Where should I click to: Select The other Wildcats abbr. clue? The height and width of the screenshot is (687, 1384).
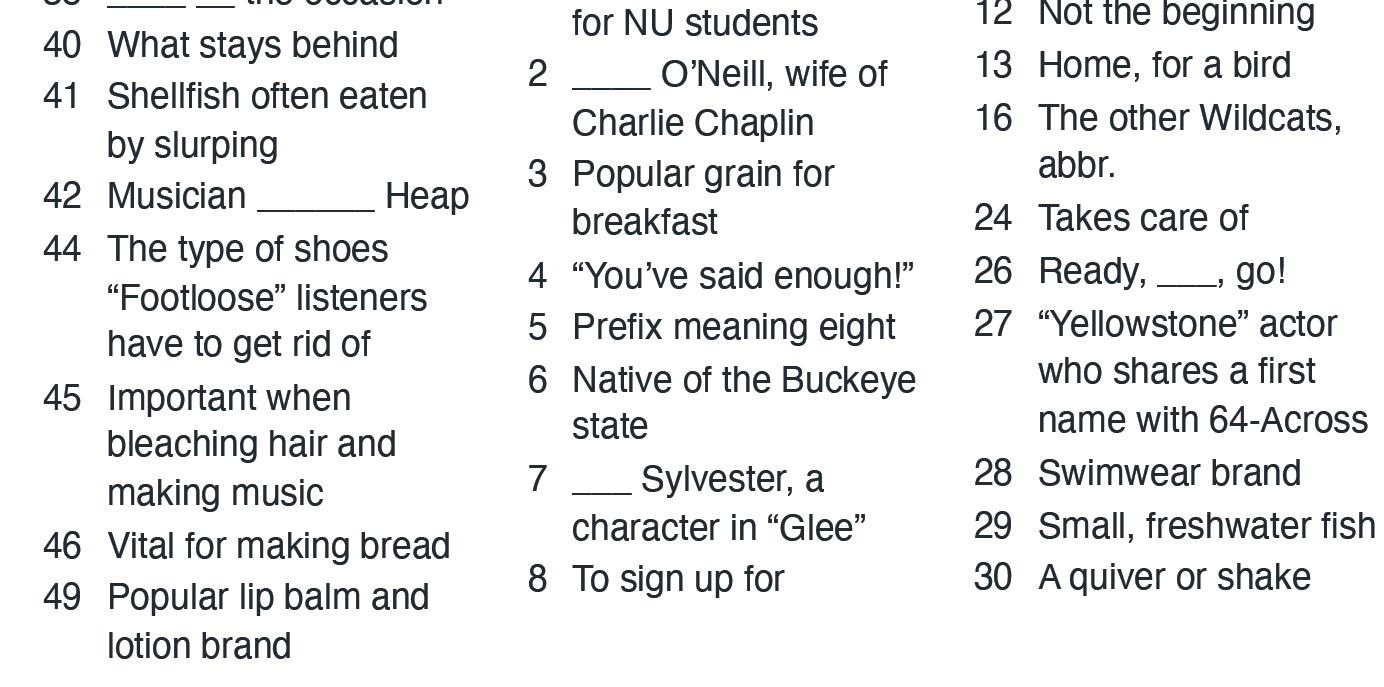click(1158, 141)
